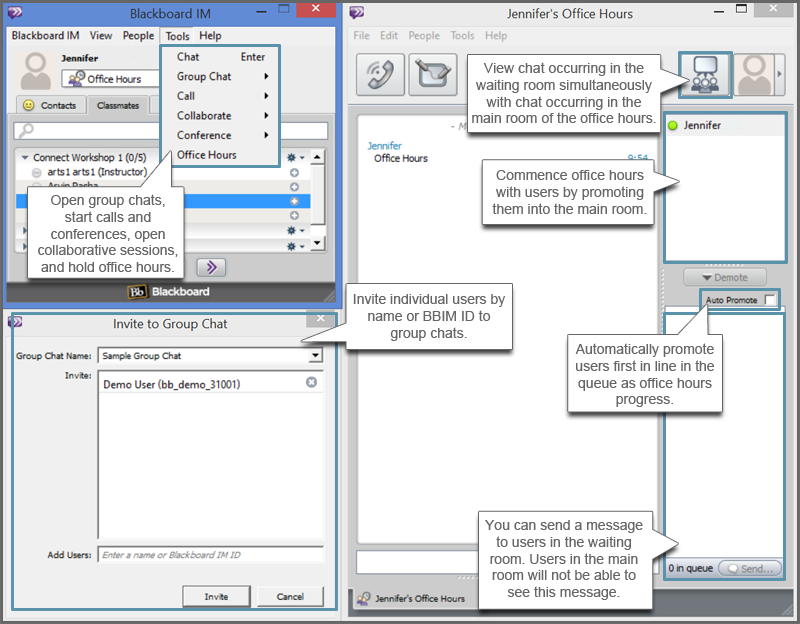Select Jennifer's Office Hours bottom tab
The width and height of the screenshot is (800, 624).
[x=411, y=598]
